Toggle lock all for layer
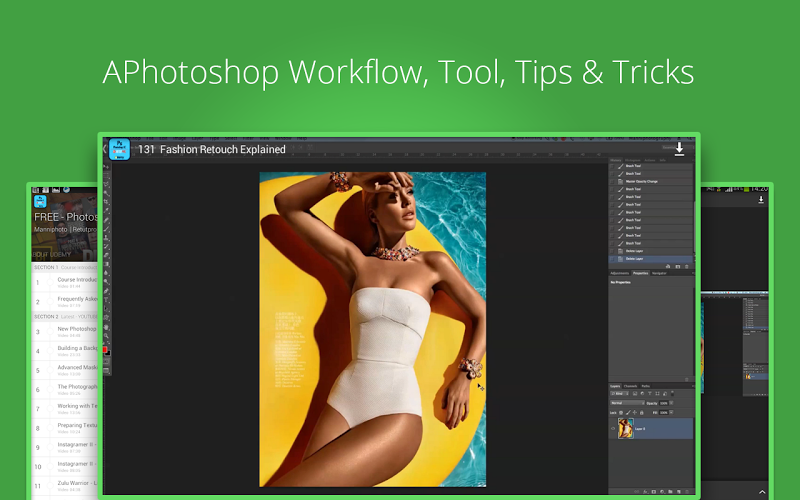The image size is (800, 500). (x=641, y=413)
